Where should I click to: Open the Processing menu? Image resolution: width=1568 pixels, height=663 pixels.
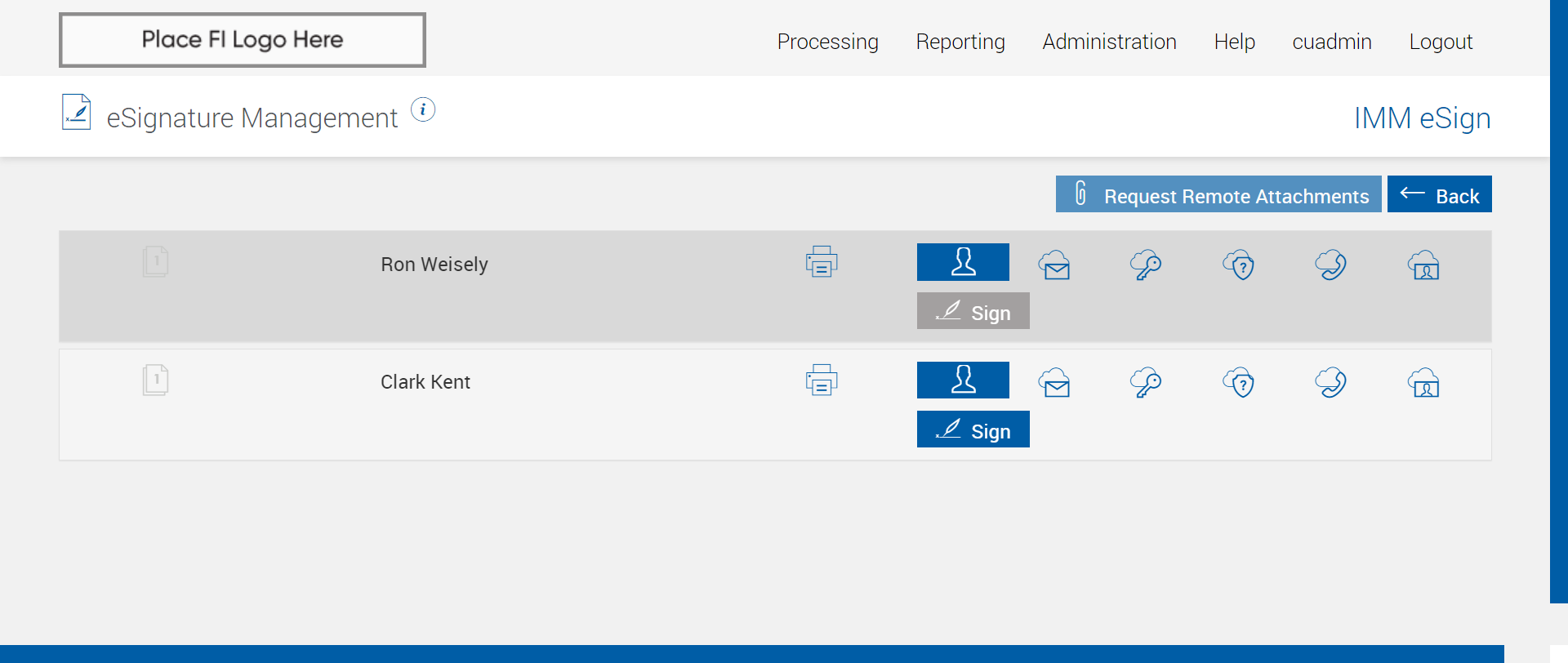(827, 42)
